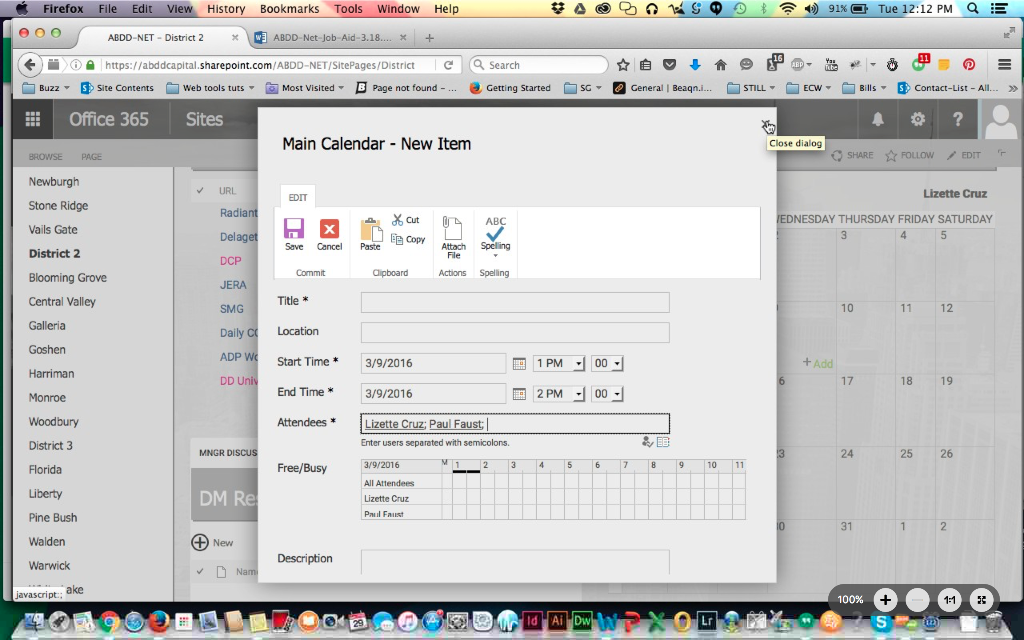Click the red Cancel icon
This screenshot has width=1024, height=640.
(x=329, y=233)
